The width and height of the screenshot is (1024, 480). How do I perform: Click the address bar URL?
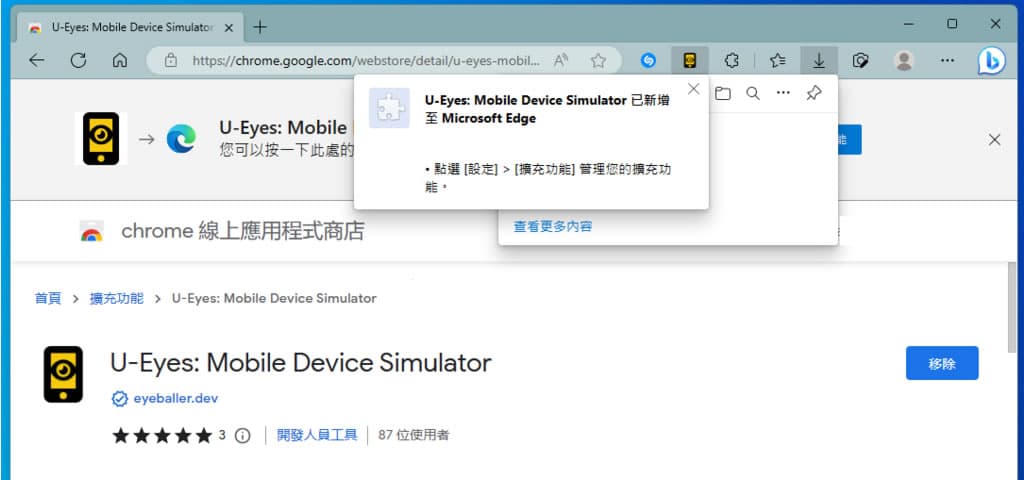pyautogui.click(x=366, y=61)
